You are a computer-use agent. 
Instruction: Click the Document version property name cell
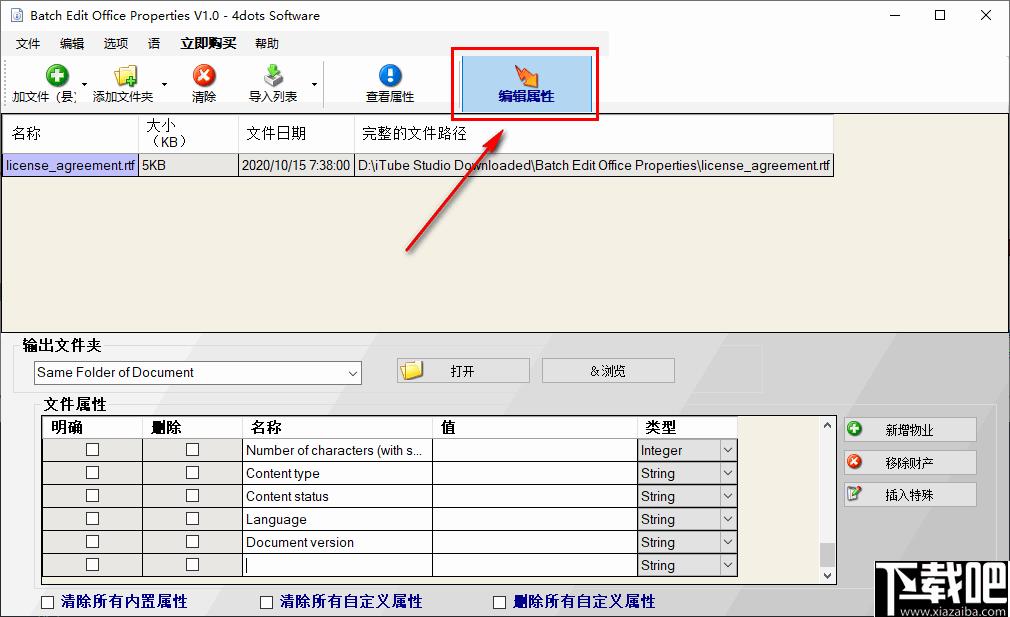(338, 542)
